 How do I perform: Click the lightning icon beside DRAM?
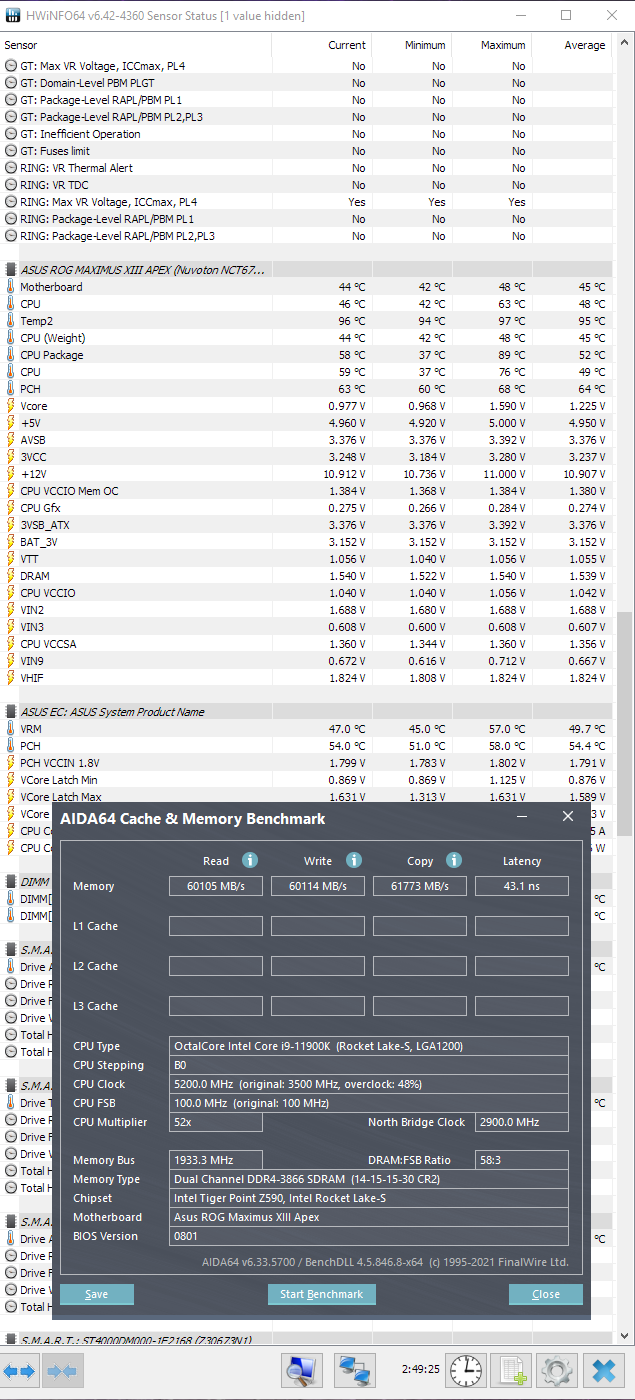pos(10,576)
